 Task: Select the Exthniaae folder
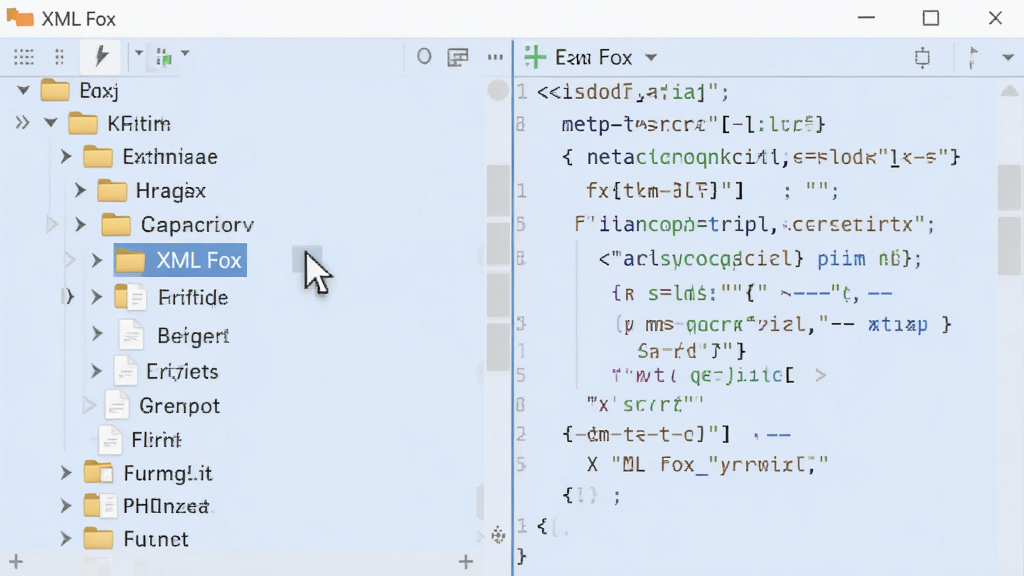point(150,157)
